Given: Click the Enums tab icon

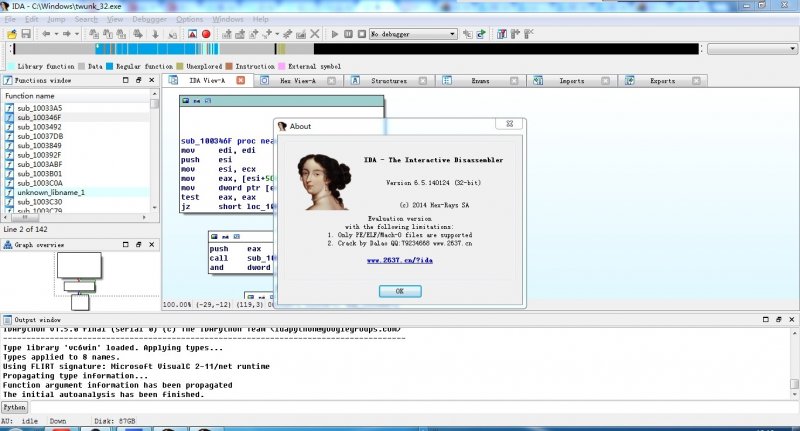Looking at the screenshot, I should click(x=447, y=80).
